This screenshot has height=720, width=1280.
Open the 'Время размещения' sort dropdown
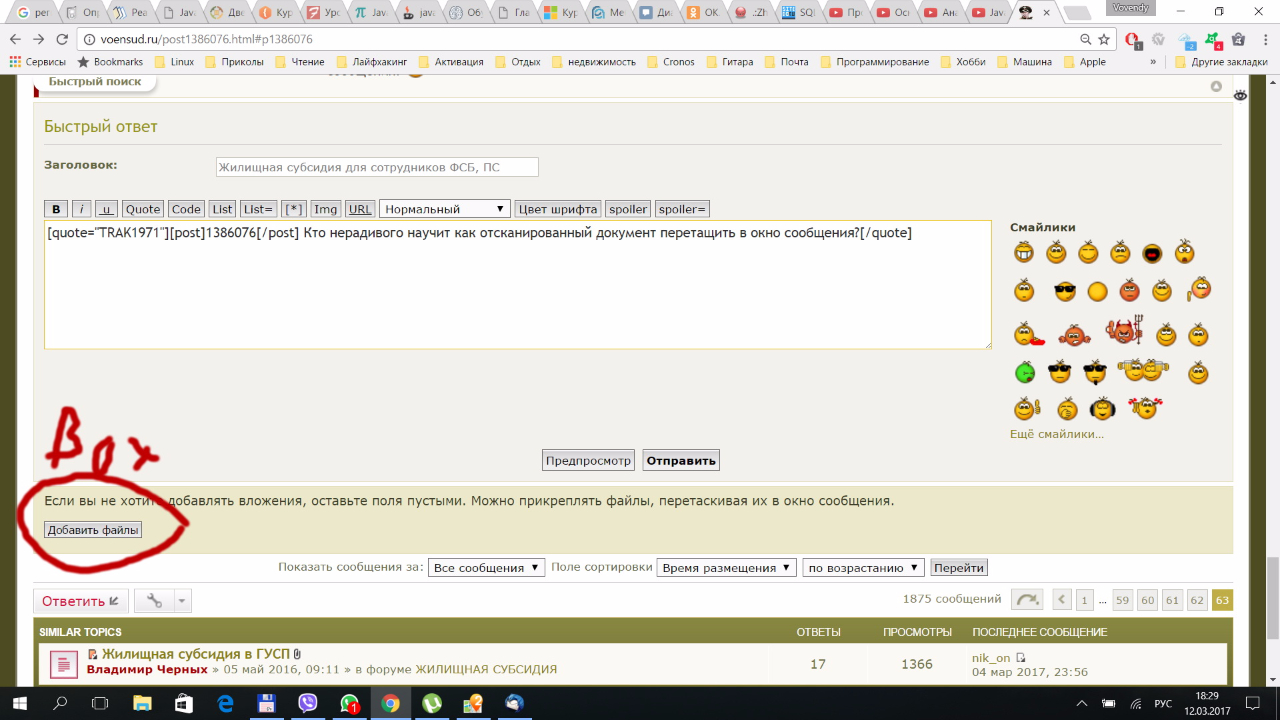[x=726, y=568]
